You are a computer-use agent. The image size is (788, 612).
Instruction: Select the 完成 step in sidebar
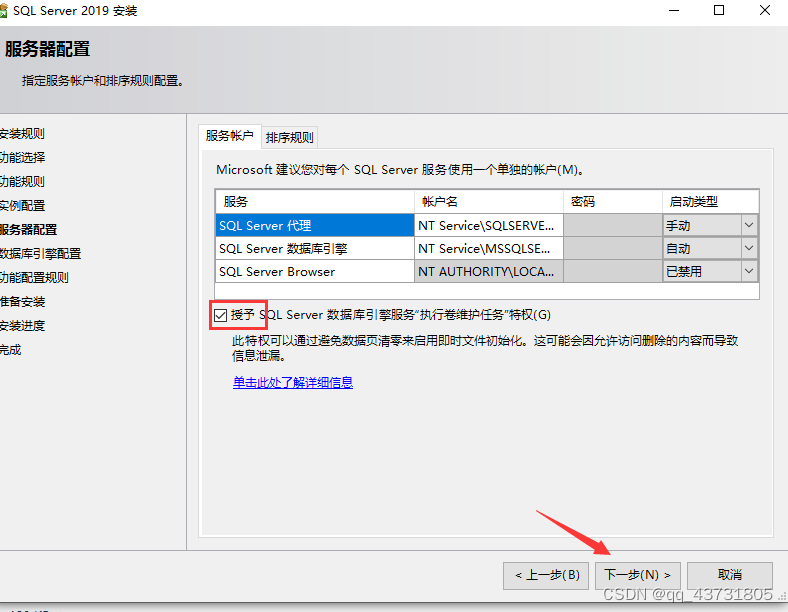click(11, 350)
